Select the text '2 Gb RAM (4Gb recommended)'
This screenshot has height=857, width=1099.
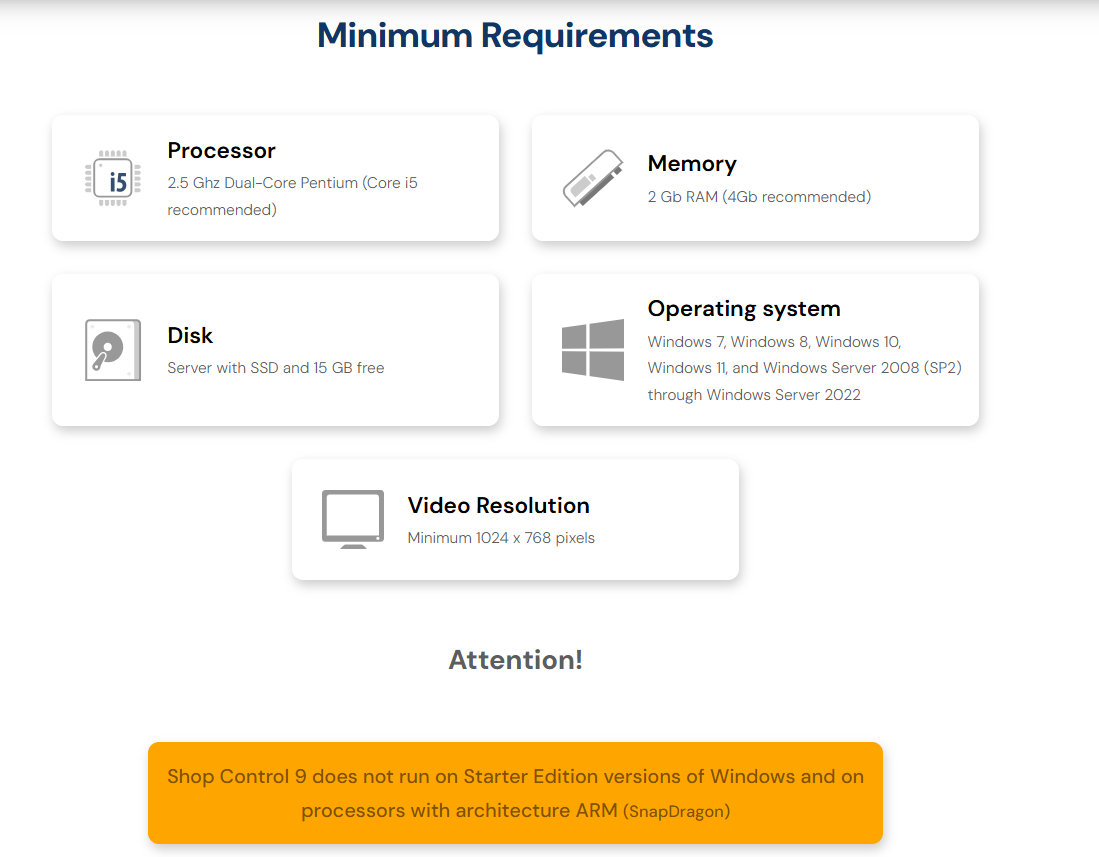(759, 197)
